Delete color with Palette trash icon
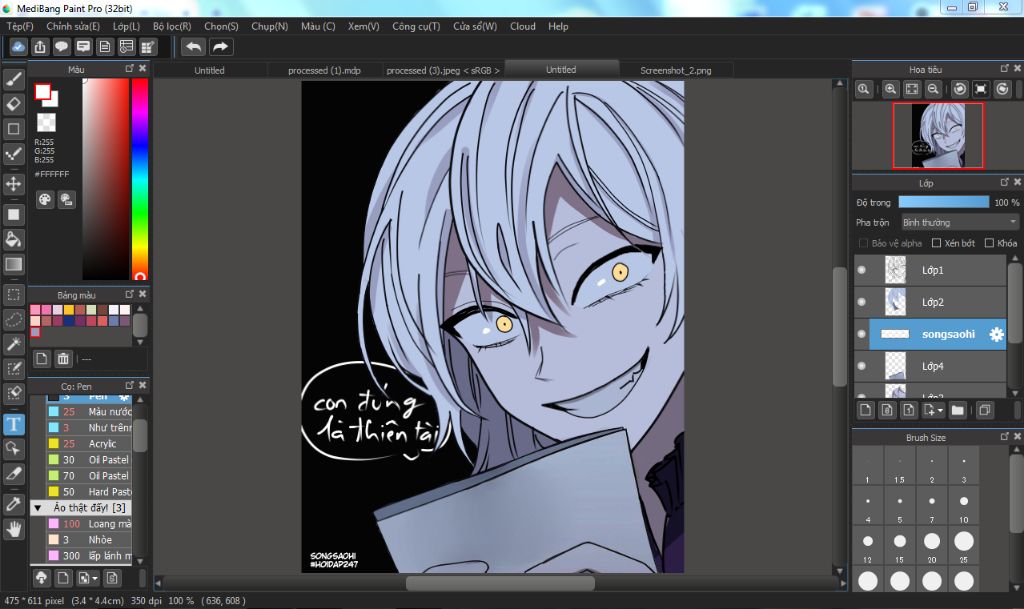This screenshot has width=1024, height=609. pyautogui.click(x=63, y=358)
